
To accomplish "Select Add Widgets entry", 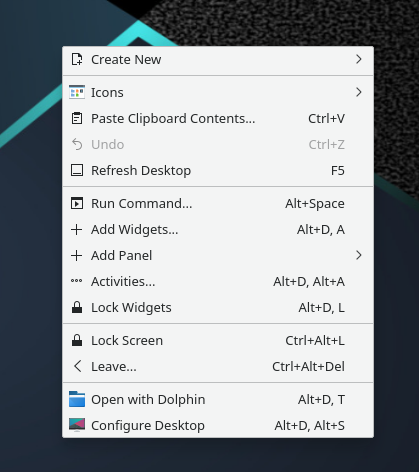I will pyautogui.click(x=218, y=229).
